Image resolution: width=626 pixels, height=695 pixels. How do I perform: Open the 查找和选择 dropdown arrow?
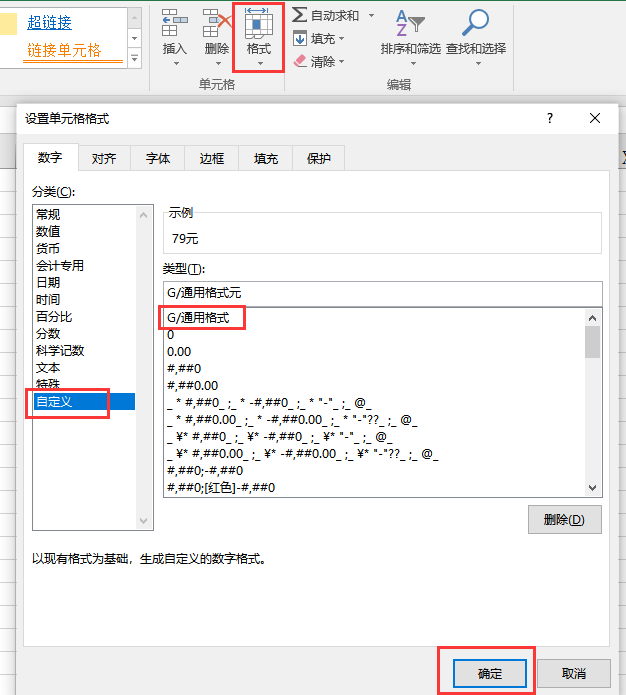pos(478,64)
